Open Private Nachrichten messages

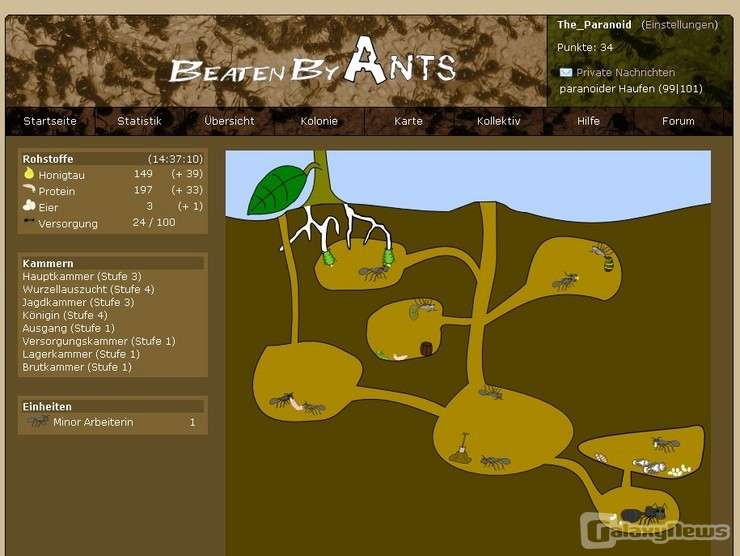pos(625,73)
